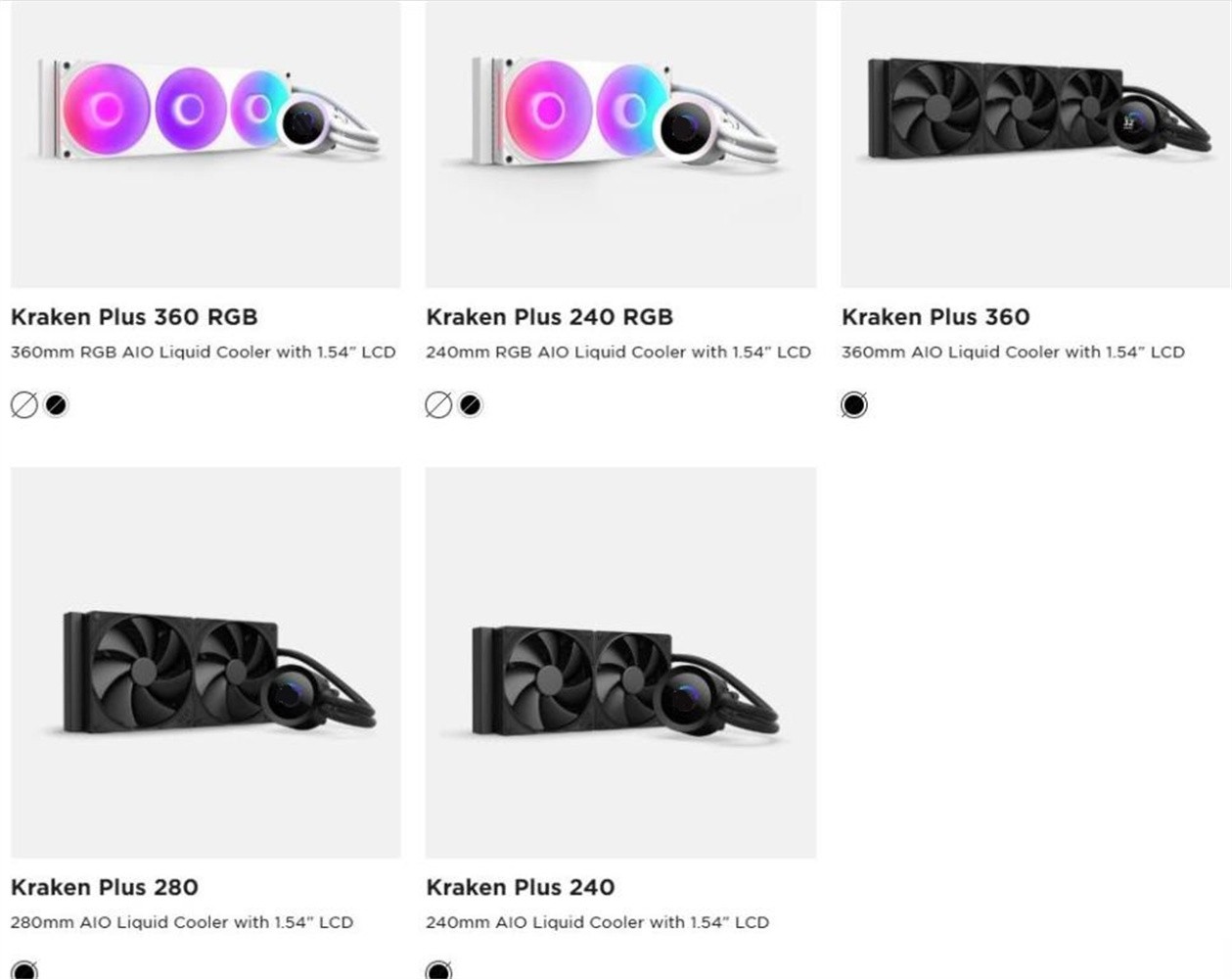Image resolution: width=1232 pixels, height=979 pixels.
Task: Open the black Kraken Plus 360 product image
Action: point(1035,144)
